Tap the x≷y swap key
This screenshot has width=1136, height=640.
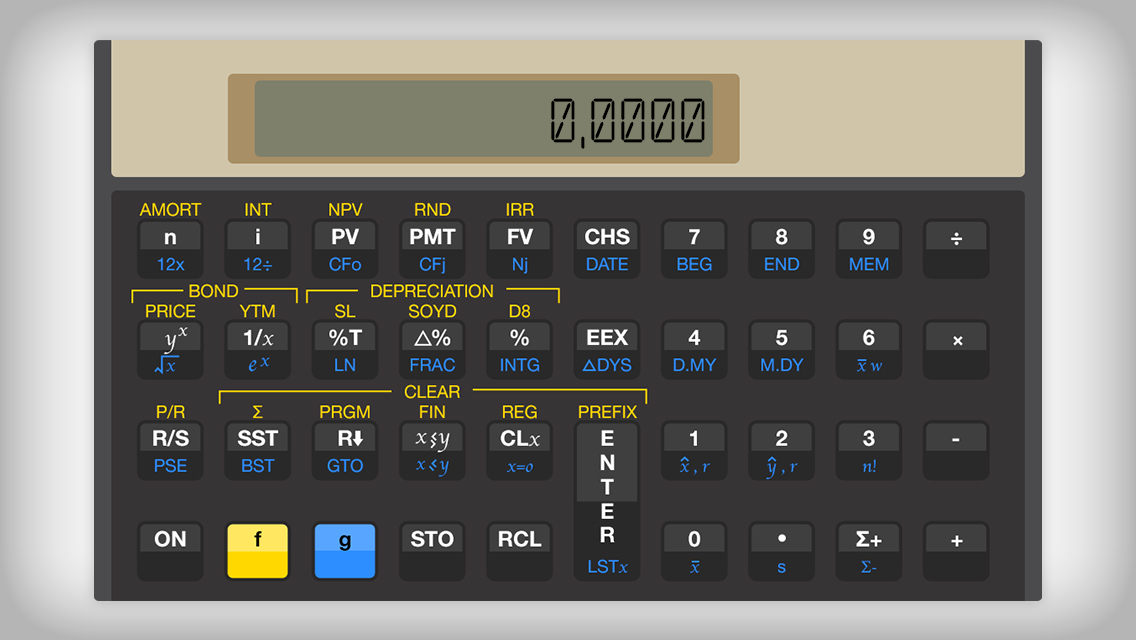(432, 450)
